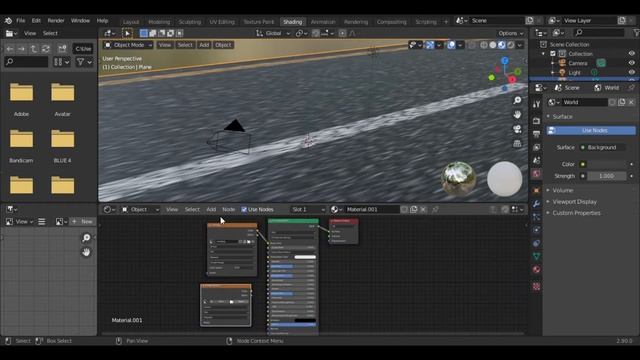This screenshot has height=360, width=640.
Task: Click the blue Z axis gizmo handle
Action: (505, 61)
